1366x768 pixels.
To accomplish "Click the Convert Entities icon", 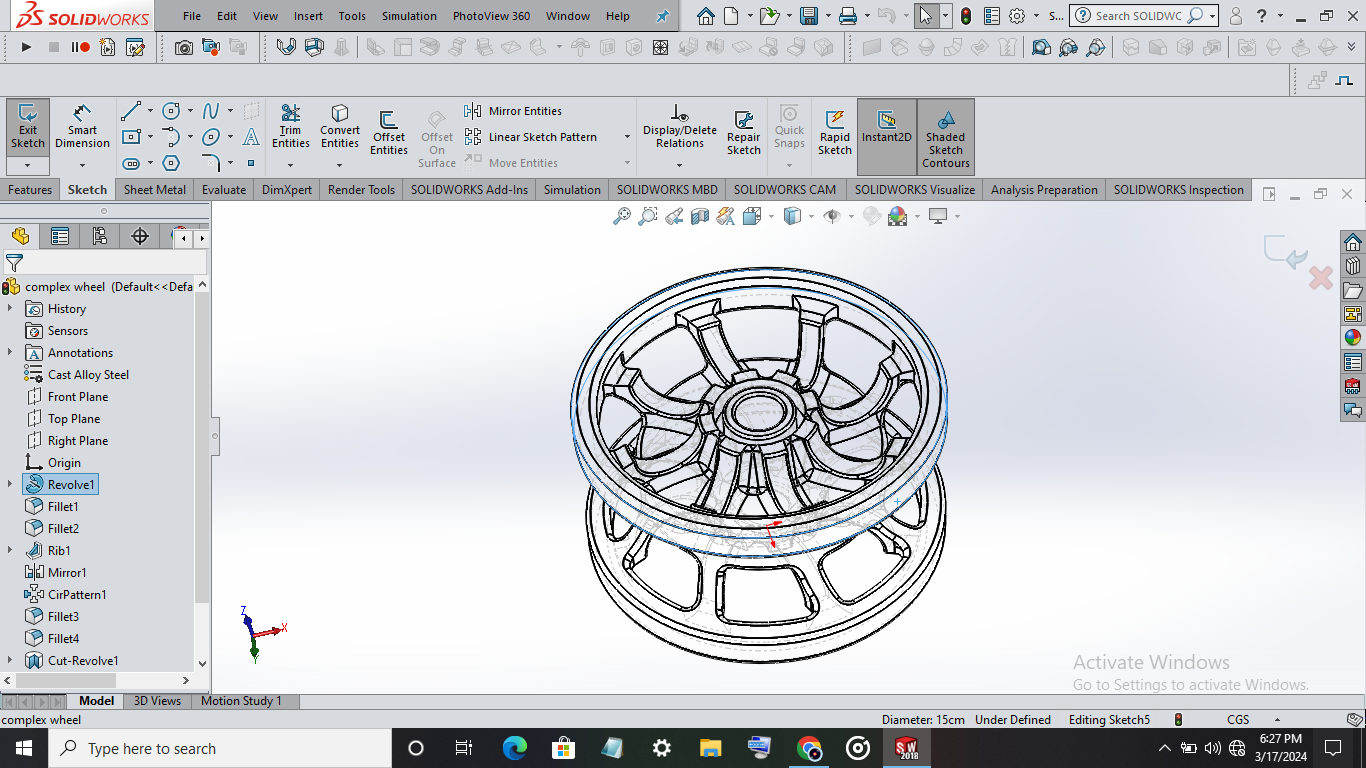I will tap(340, 126).
